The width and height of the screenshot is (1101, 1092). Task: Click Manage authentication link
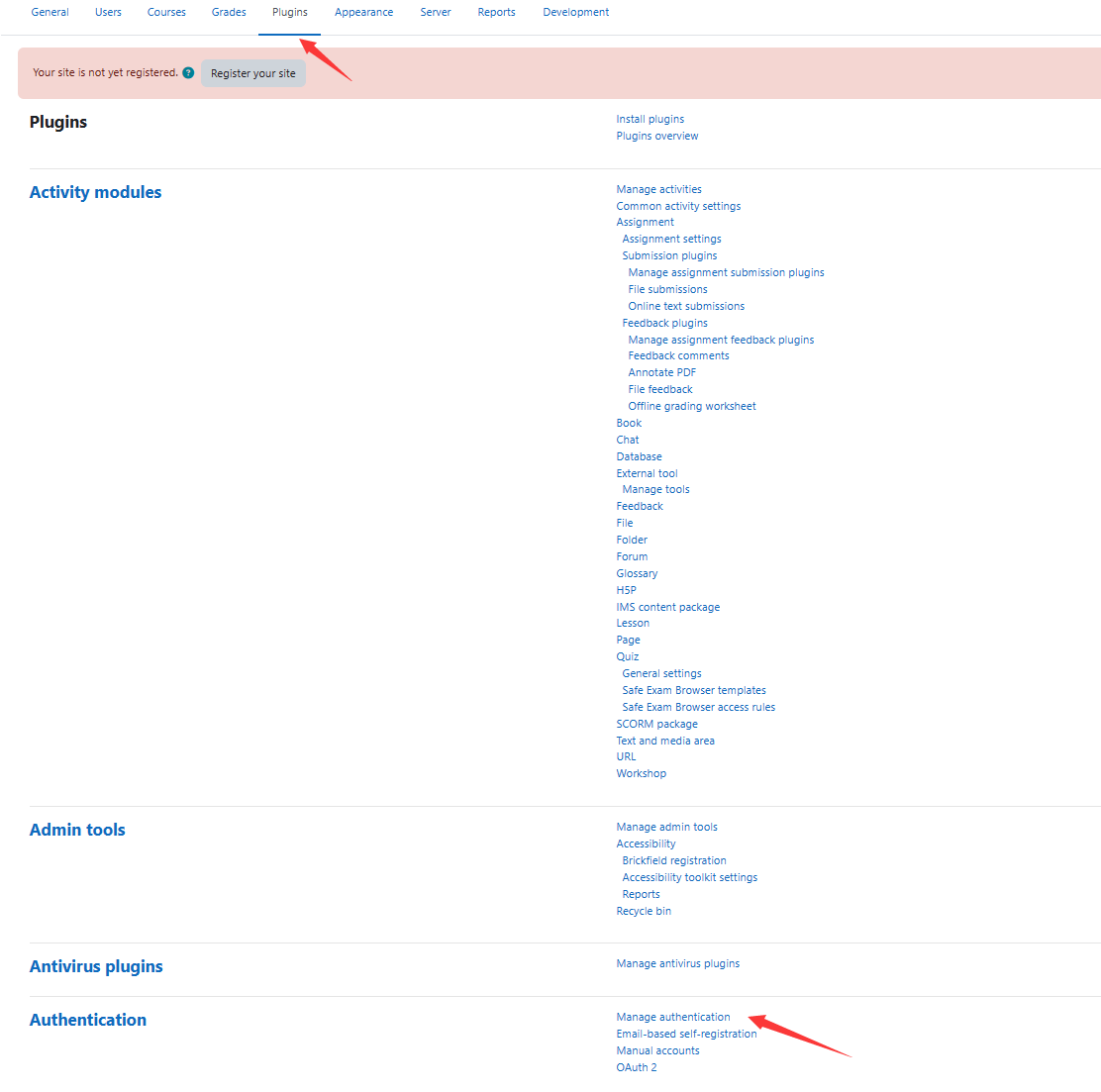tap(672, 1018)
